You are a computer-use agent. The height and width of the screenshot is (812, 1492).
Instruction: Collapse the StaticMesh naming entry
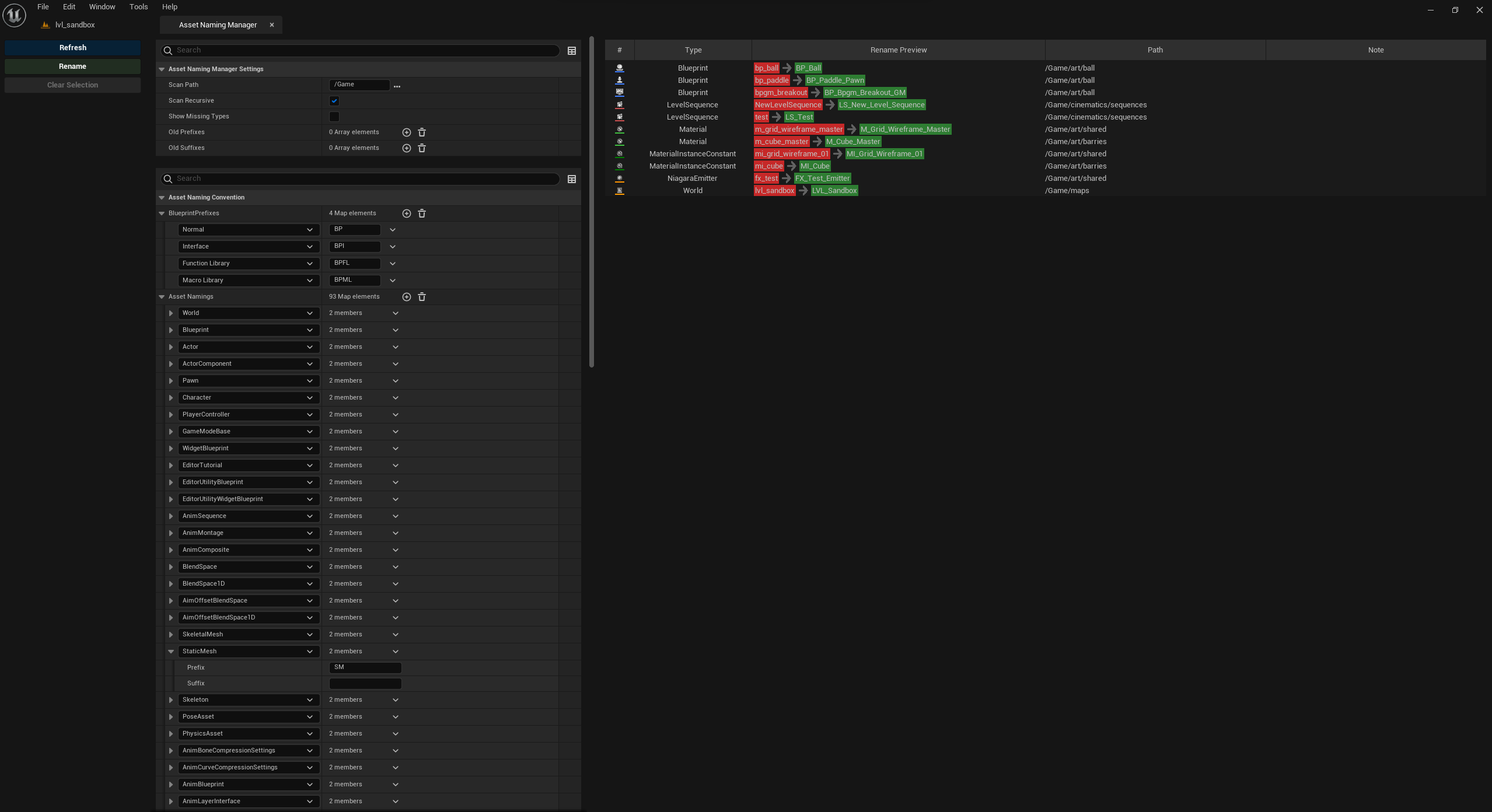[171, 652]
